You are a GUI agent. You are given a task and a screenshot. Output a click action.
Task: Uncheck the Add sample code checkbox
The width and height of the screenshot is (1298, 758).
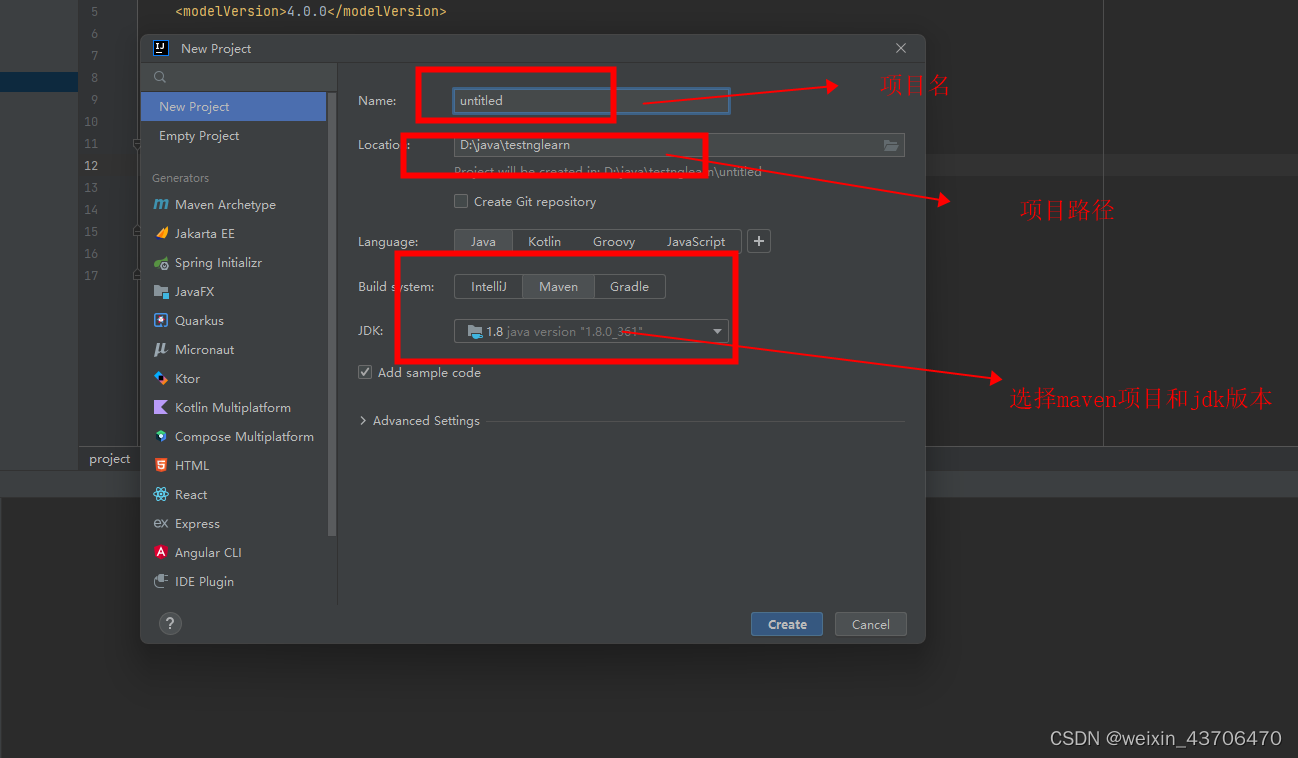click(365, 372)
